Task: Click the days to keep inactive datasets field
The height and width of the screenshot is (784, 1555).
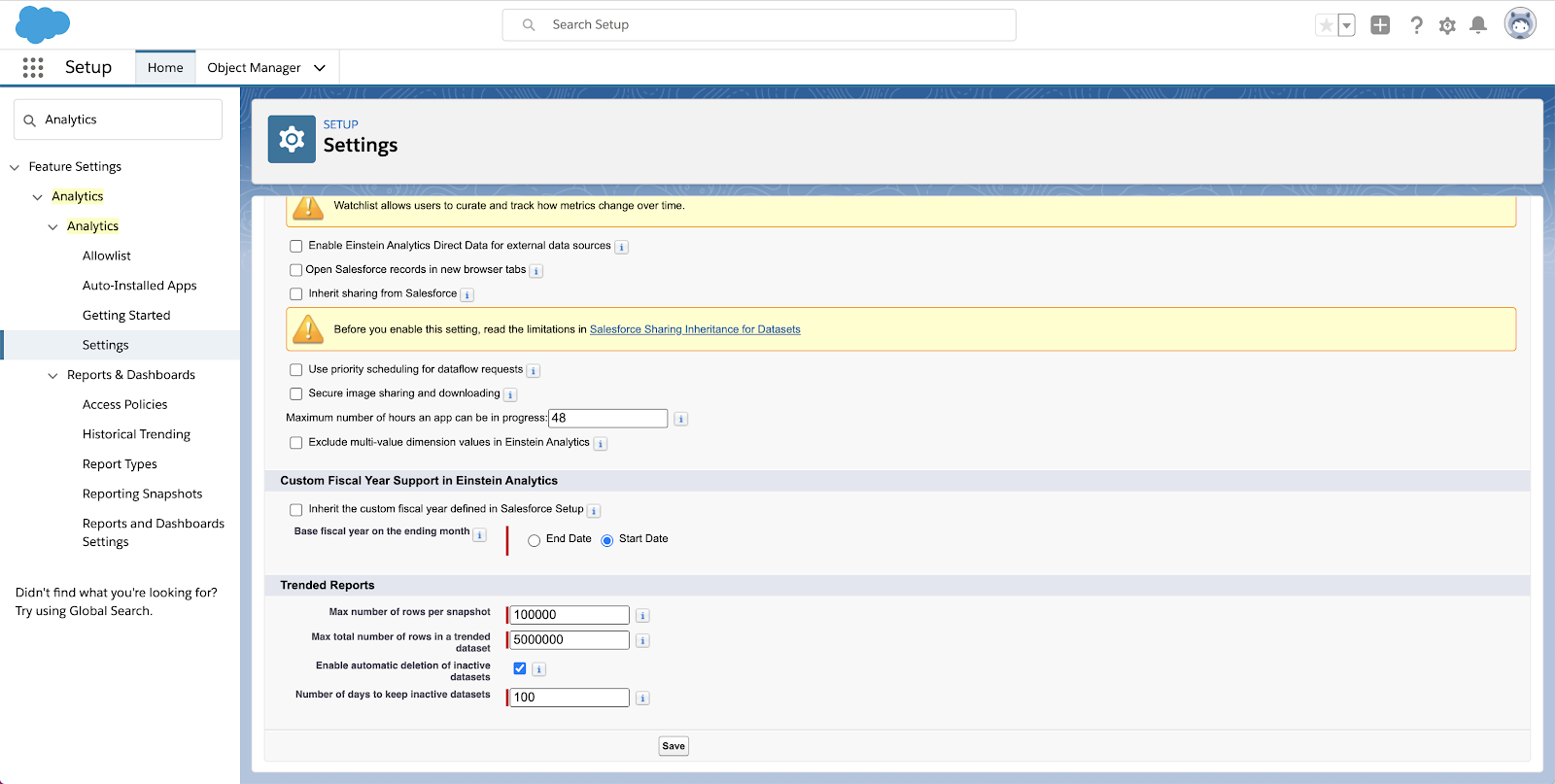Action: coord(570,698)
